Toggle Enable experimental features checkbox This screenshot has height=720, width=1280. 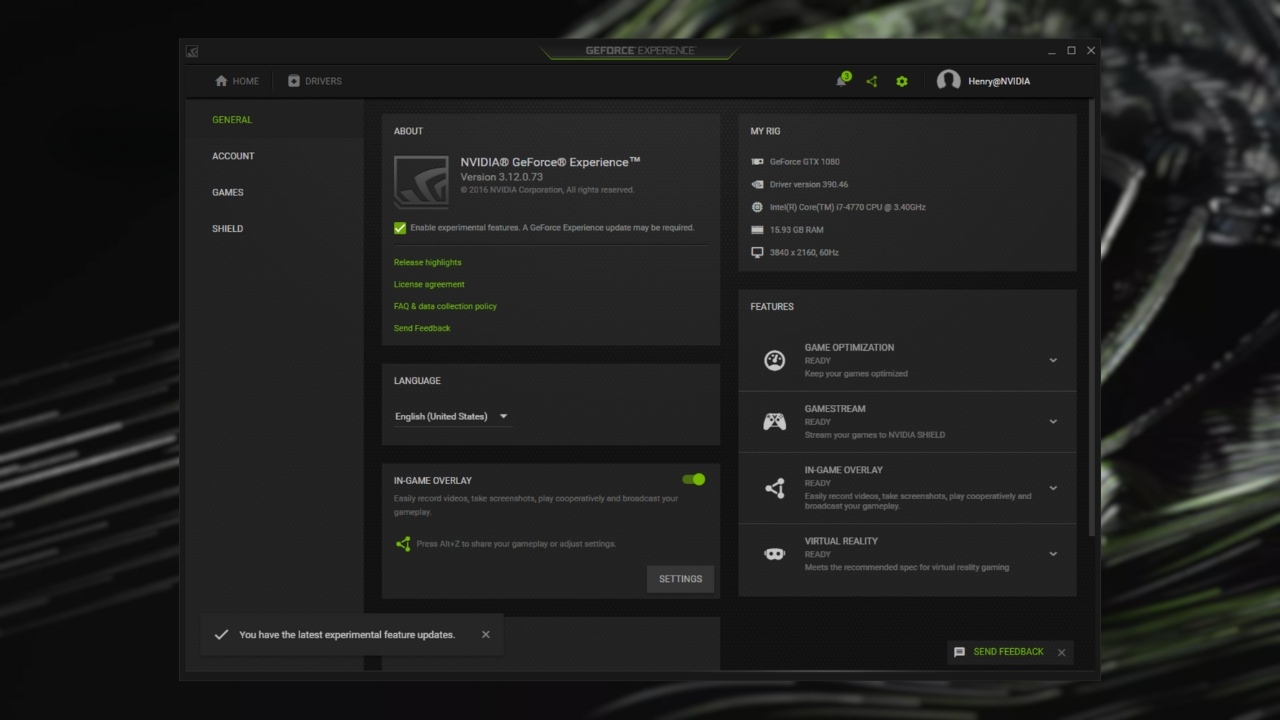(400, 228)
